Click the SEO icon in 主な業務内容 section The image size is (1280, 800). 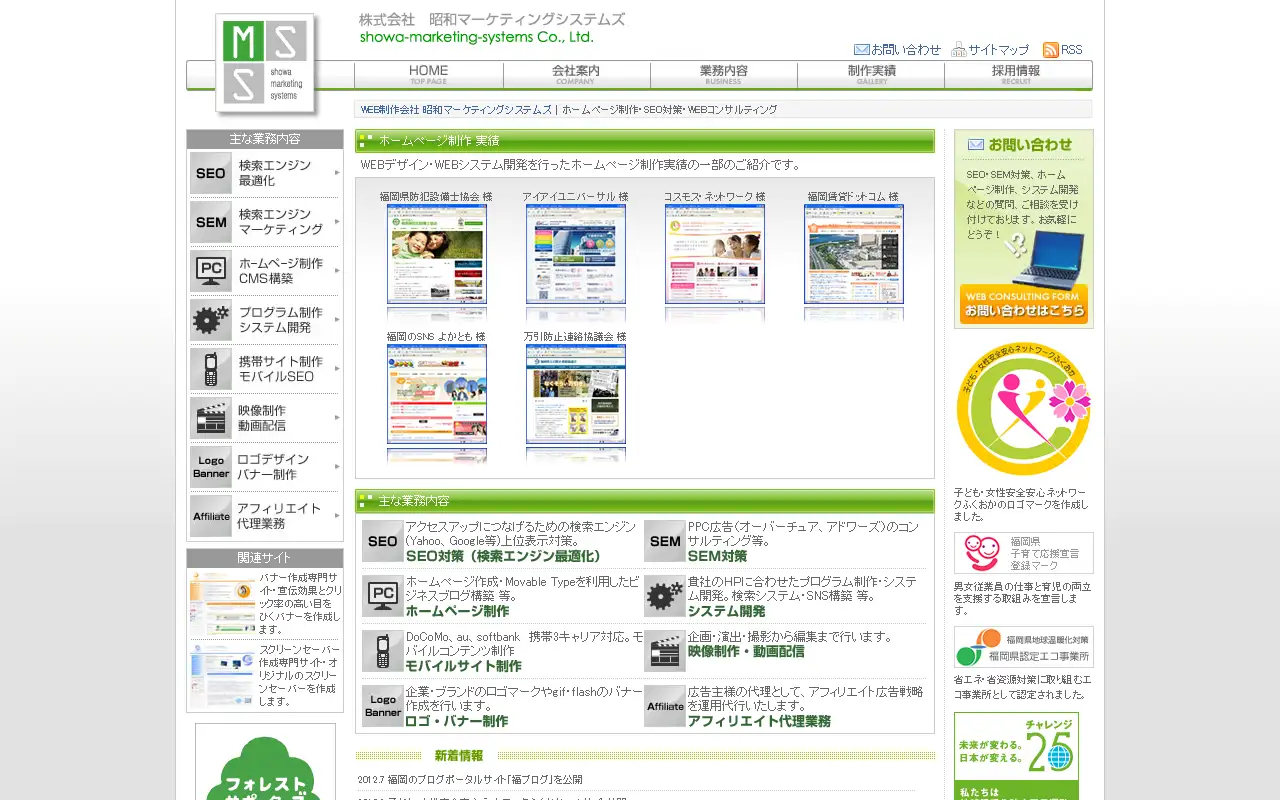[x=383, y=541]
